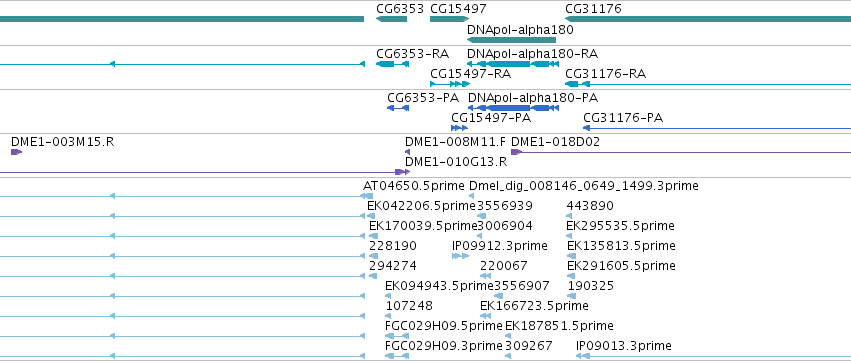Open the FGC029H09.5prime label

444,326
